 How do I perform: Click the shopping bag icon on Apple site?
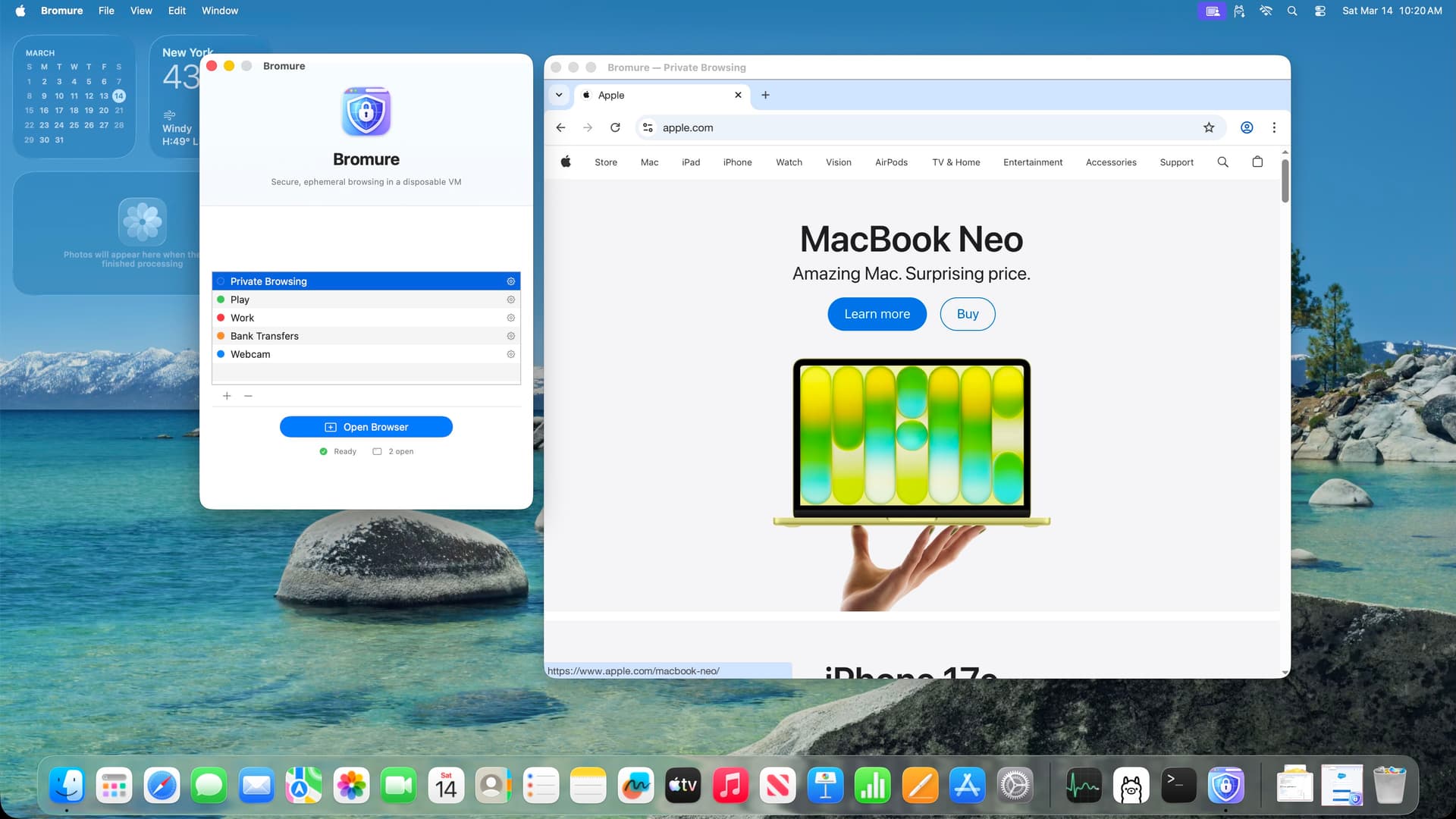click(x=1257, y=162)
